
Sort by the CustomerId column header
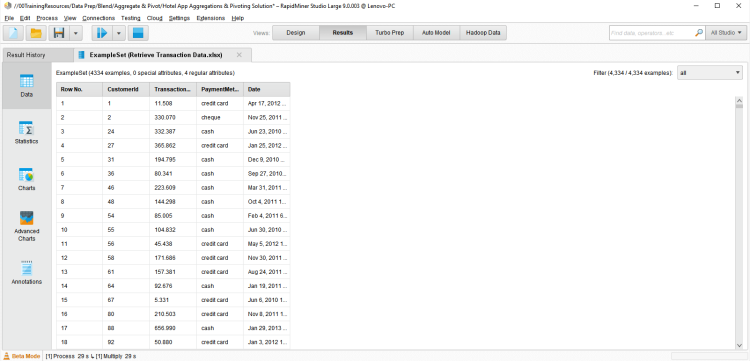click(126, 89)
